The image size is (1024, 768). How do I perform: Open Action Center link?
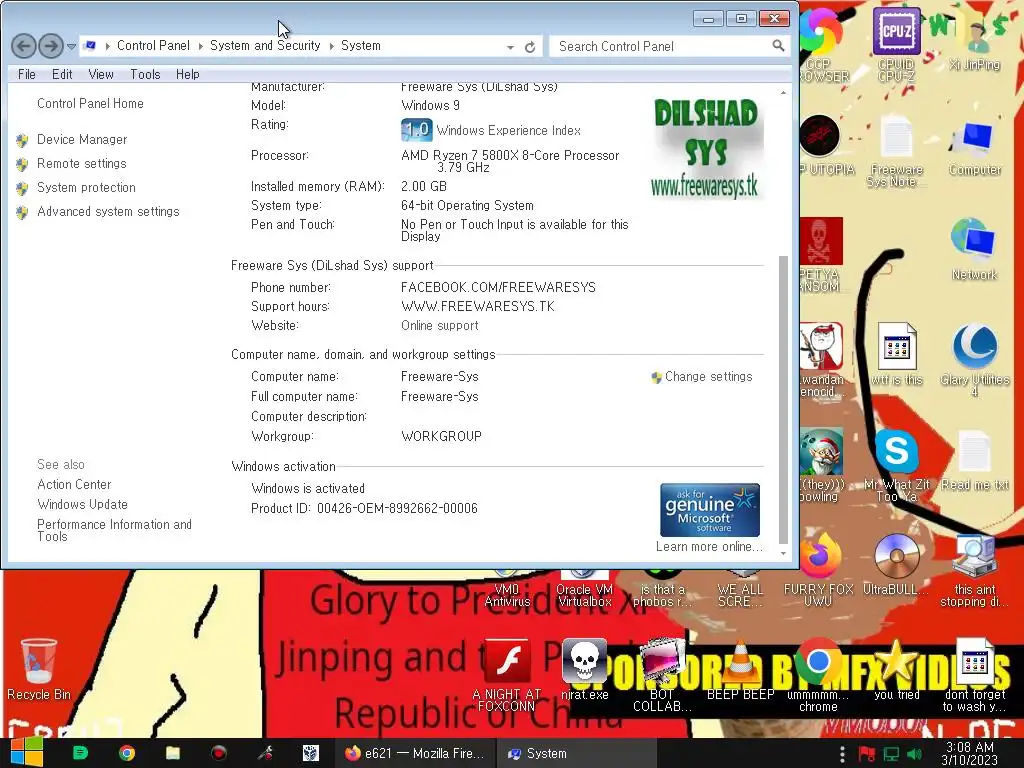coord(74,485)
